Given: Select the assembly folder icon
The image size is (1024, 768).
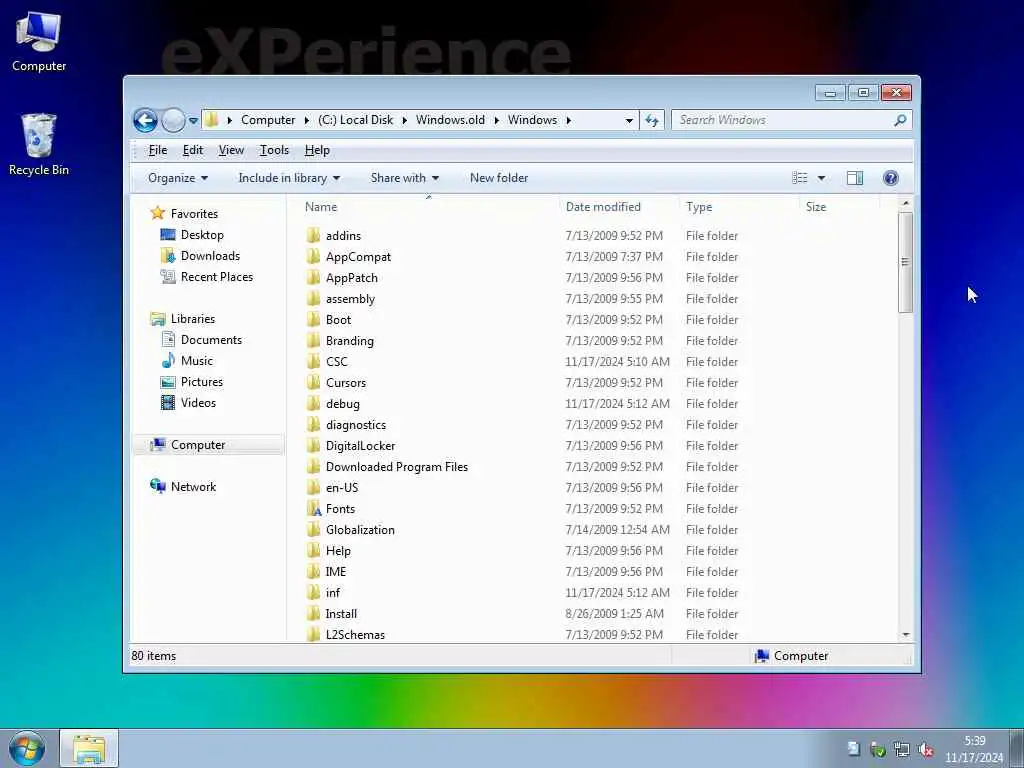Looking at the screenshot, I should click(313, 298).
